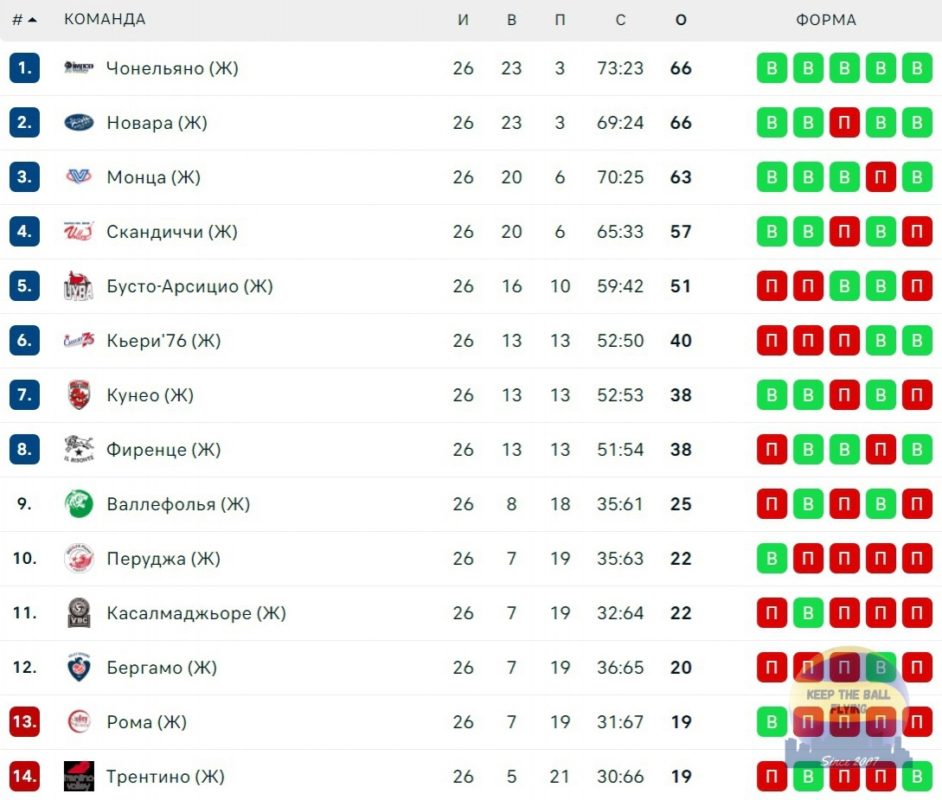Click Новара's red П loss form badge
Image resolution: width=942 pixels, height=800 pixels.
coord(844,123)
